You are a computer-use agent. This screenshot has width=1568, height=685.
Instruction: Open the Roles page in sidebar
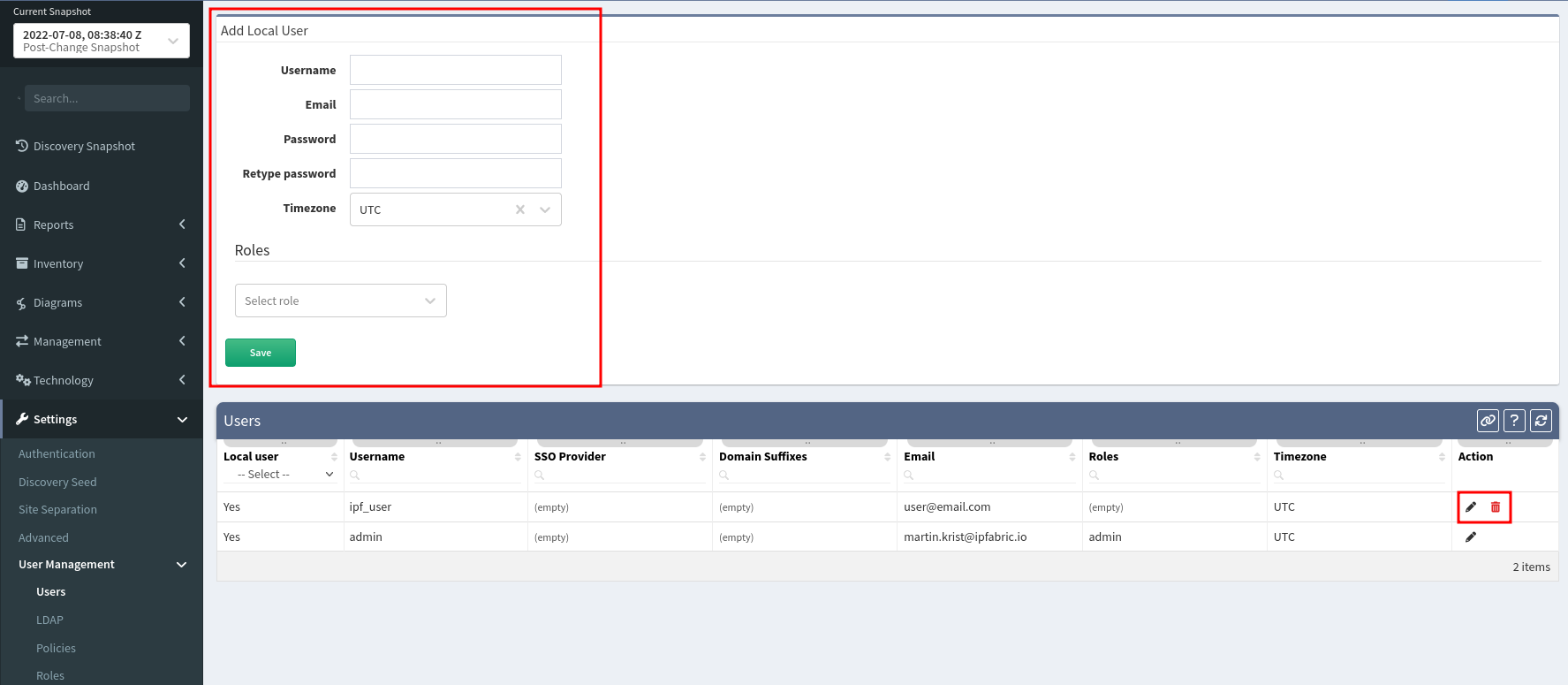click(50, 675)
